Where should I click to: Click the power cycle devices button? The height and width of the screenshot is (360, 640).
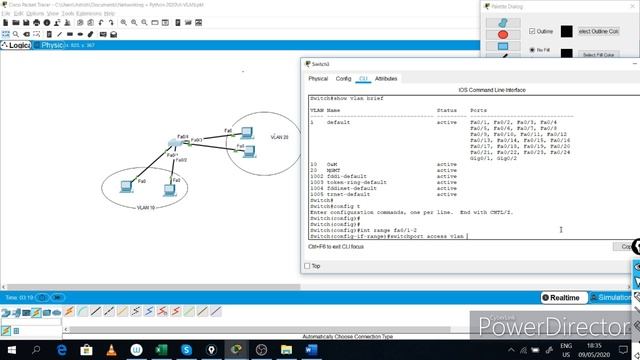click(42, 298)
